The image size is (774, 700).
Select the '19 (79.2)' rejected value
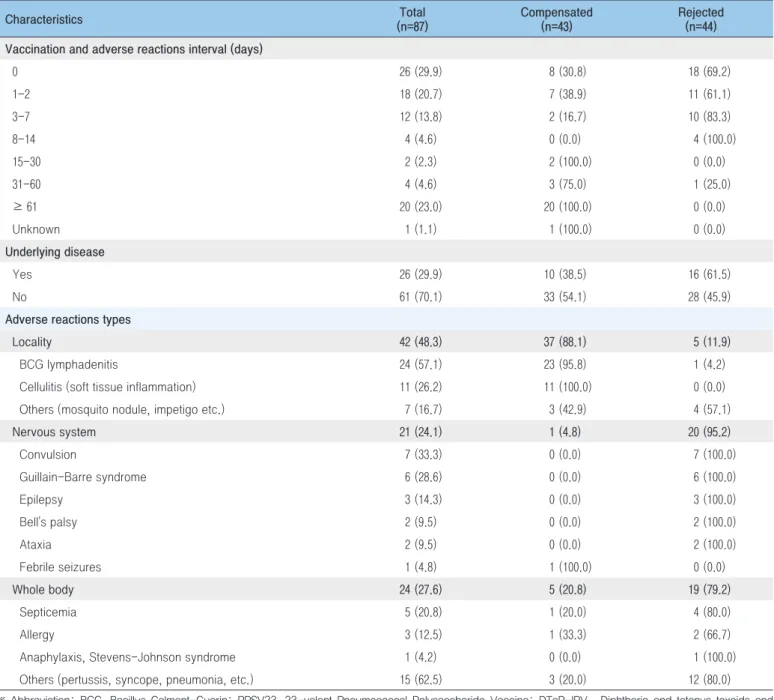pos(709,590)
